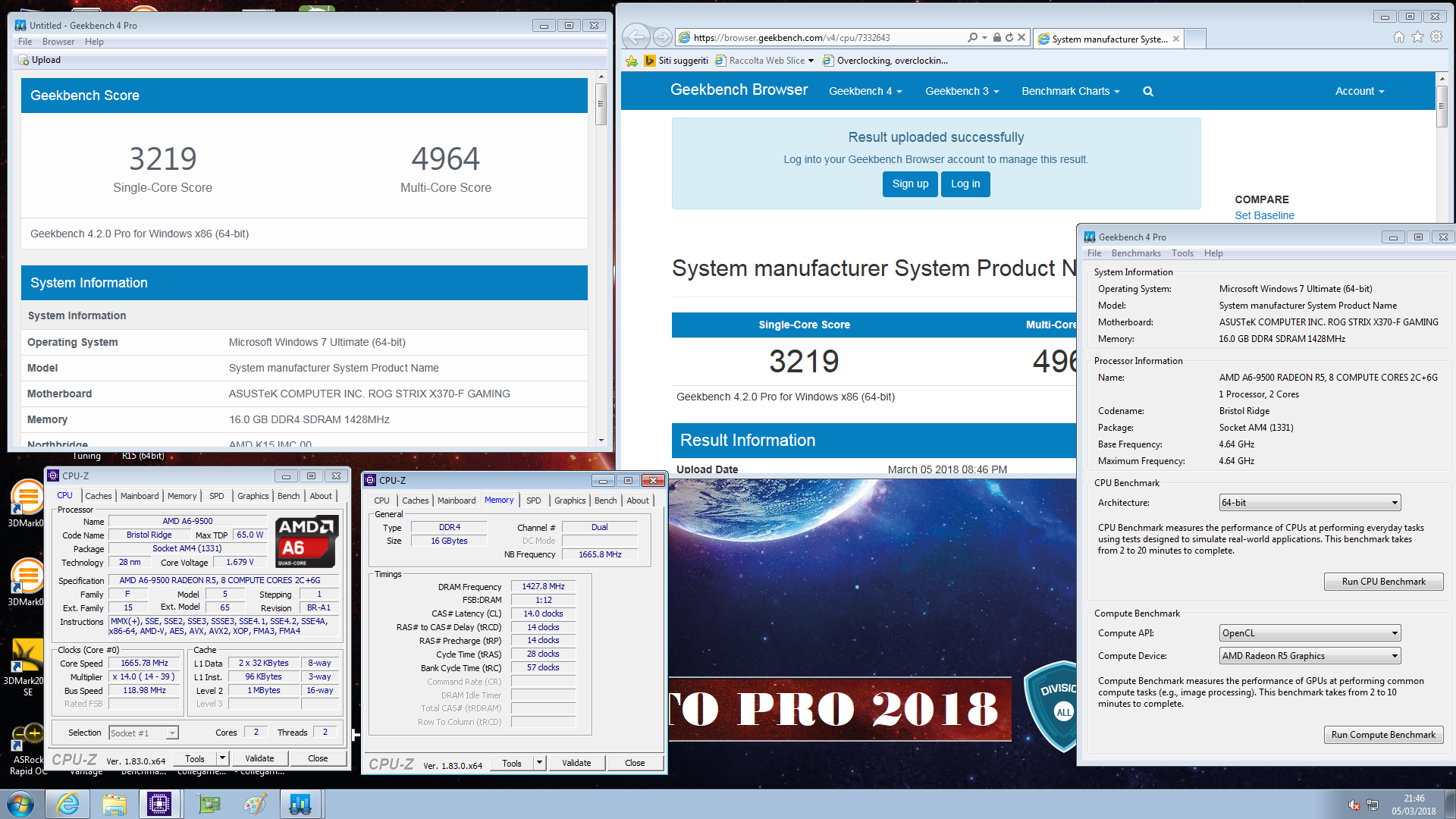
Task: Click the IE forward navigation arrow
Action: click(x=663, y=37)
